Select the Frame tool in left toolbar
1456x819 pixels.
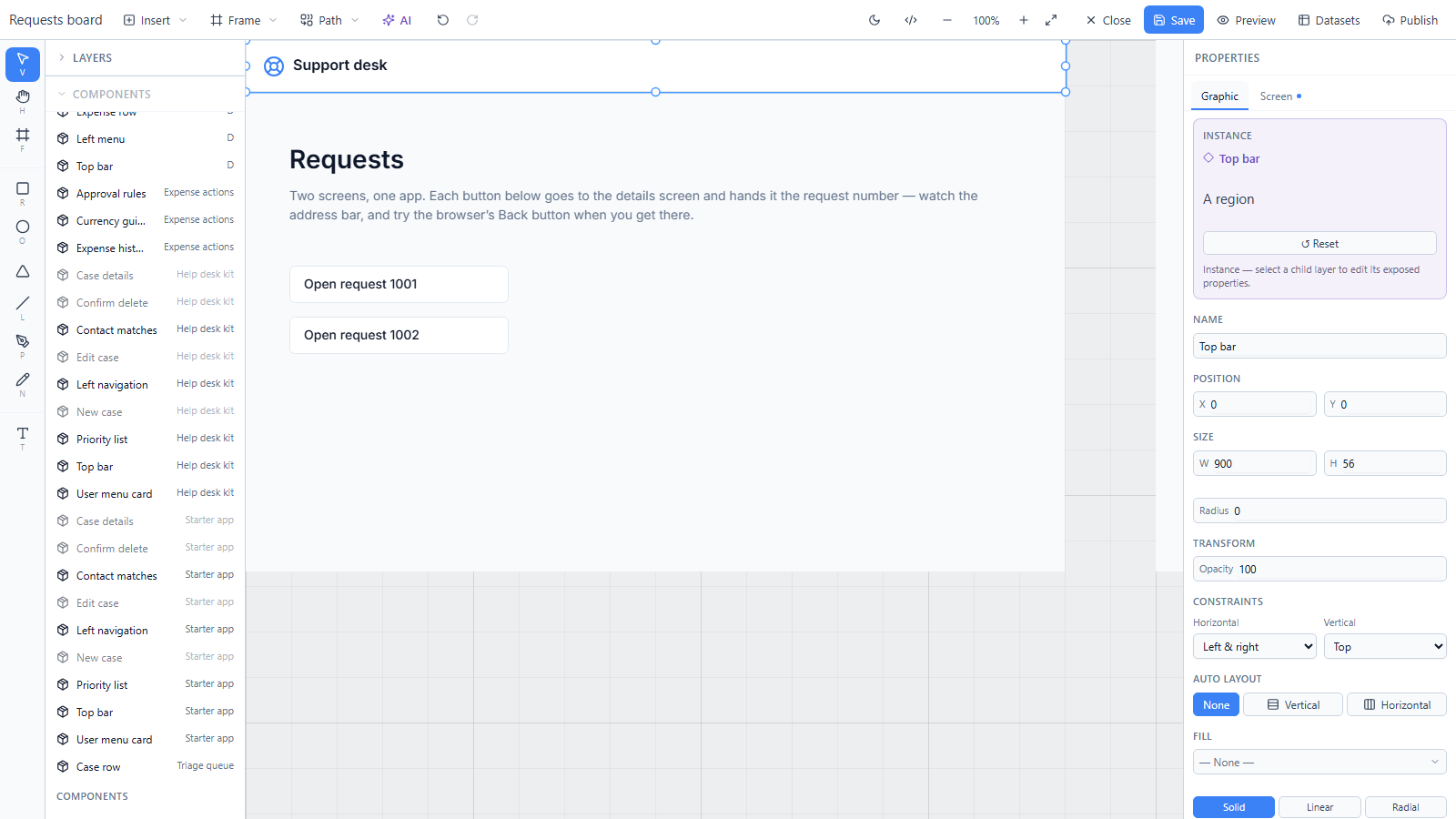[23, 139]
